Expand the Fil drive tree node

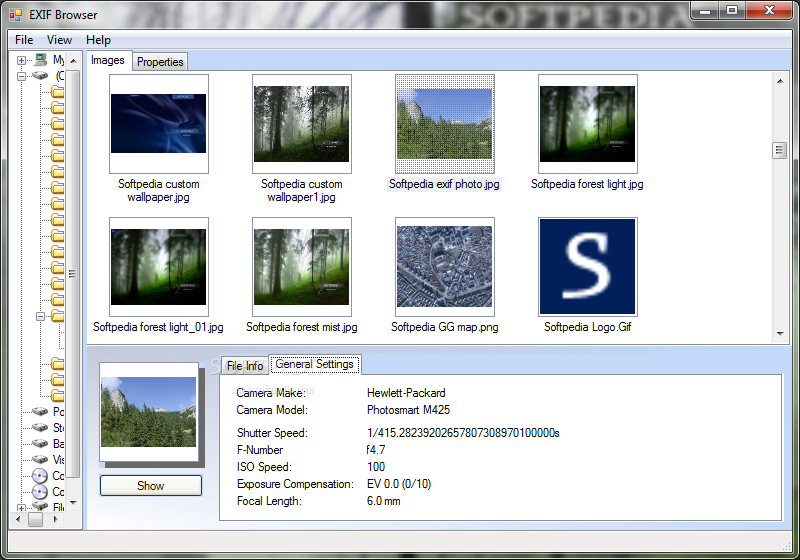point(21,507)
